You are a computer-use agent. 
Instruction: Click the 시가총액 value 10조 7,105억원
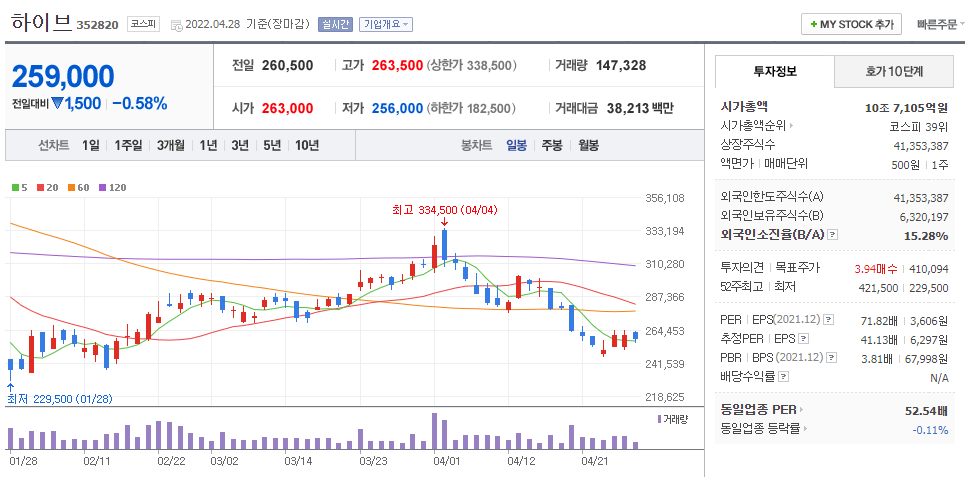(x=907, y=108)
